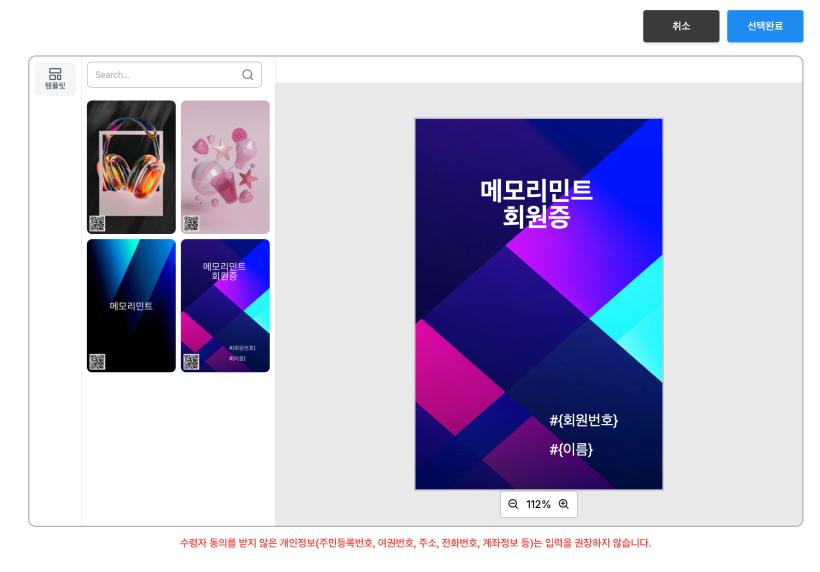Open the 템플릿 templates tab
The image size is (820, 572).
click(55, 79)
